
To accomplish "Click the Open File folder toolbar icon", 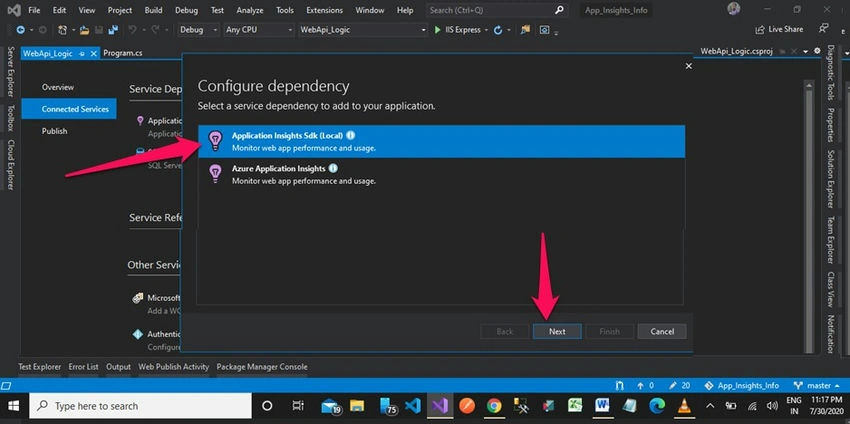I will (x=84, y=30).
